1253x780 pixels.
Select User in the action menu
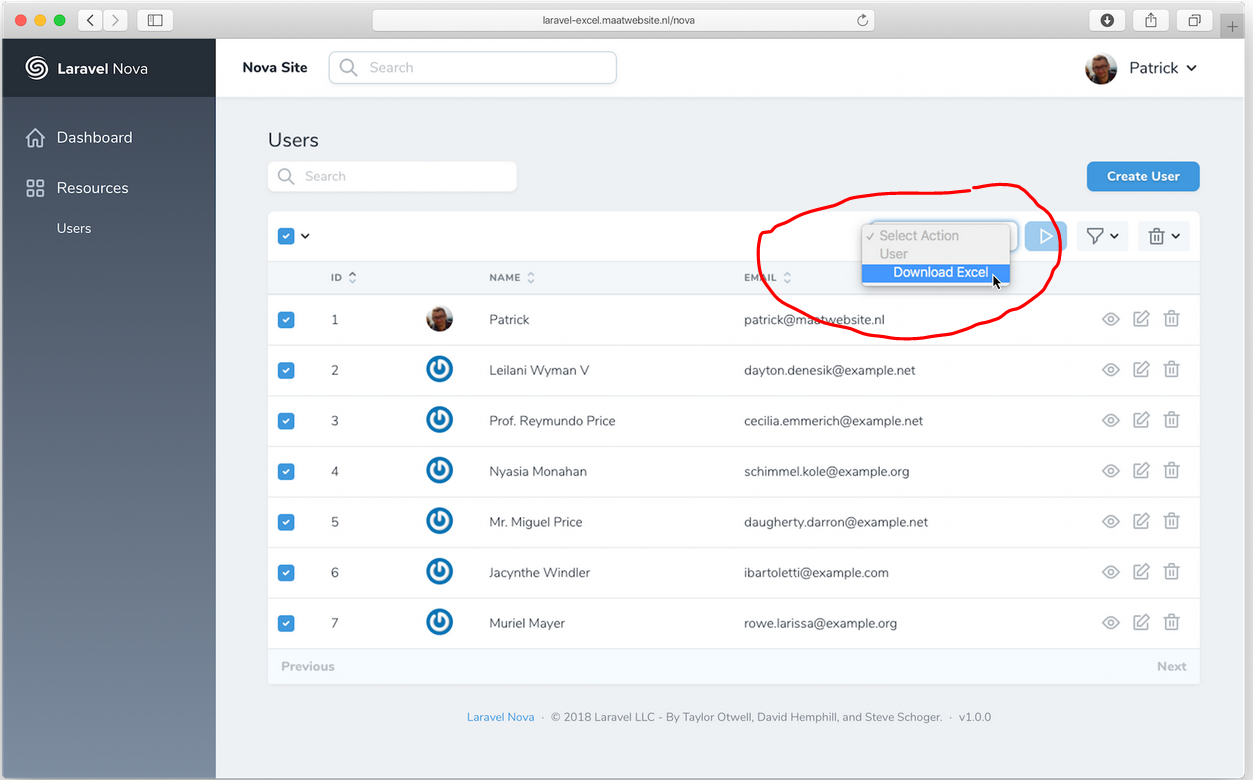click(x=893, y=253)
